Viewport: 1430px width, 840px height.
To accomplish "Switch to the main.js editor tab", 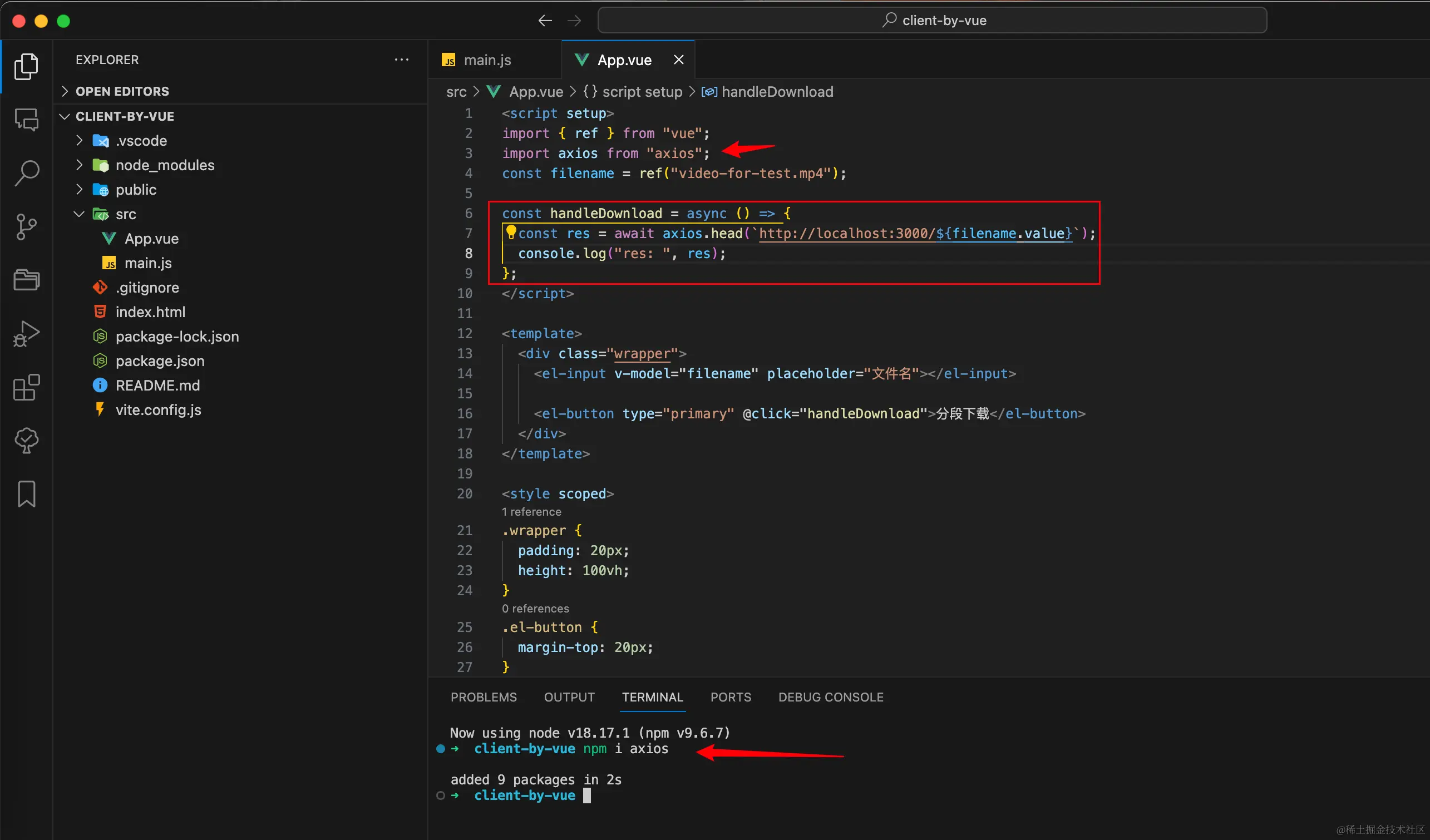I will click(495, 60).
